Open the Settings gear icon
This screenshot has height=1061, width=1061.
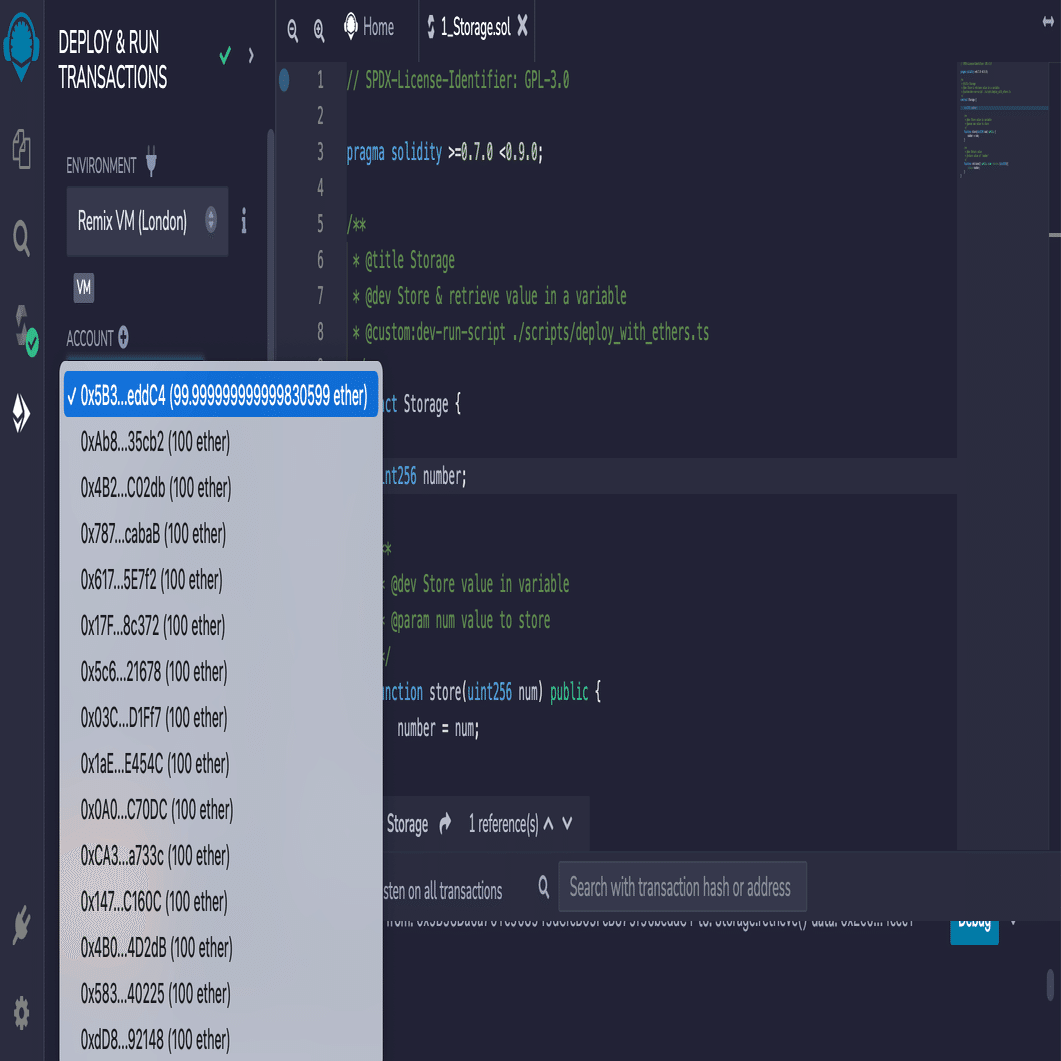(21, 1013)
